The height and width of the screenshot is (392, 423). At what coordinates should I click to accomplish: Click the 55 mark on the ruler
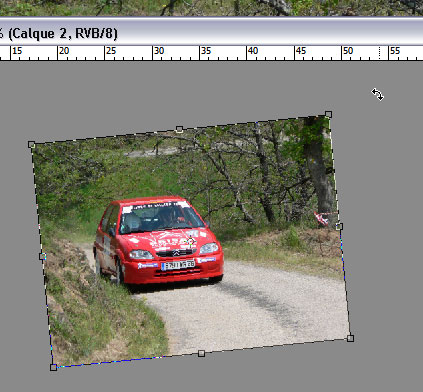coord(395,51)
